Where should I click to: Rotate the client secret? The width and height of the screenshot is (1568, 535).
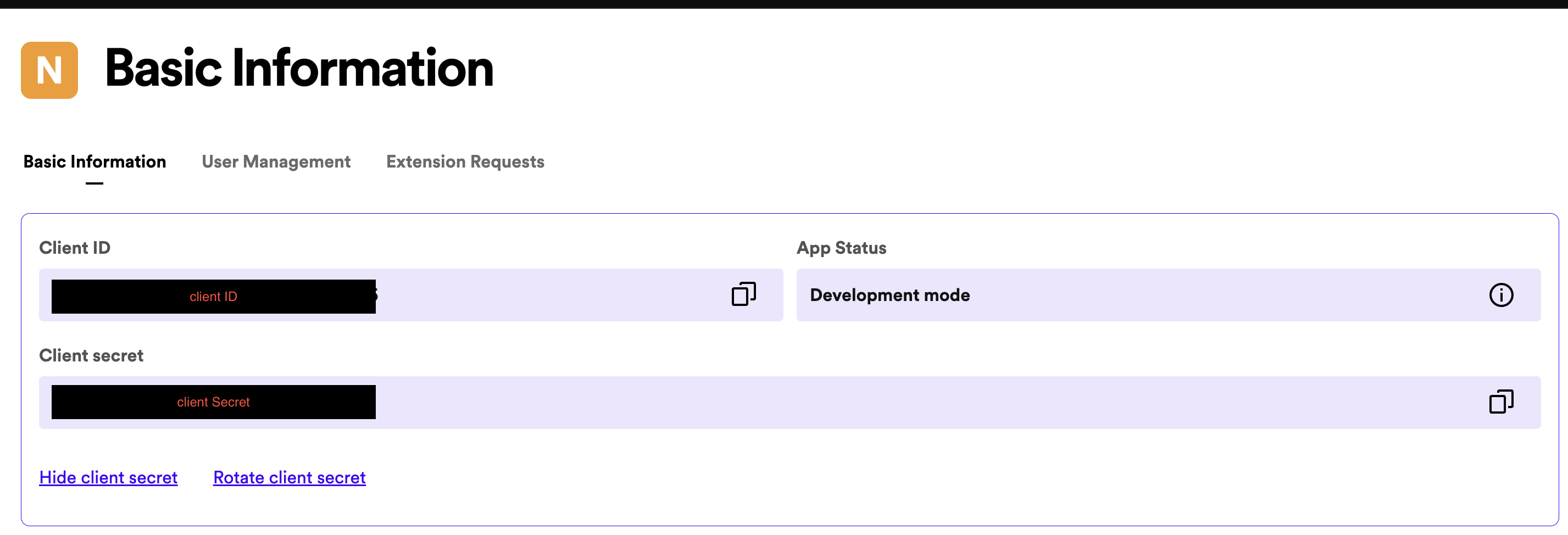coord(288,477)
